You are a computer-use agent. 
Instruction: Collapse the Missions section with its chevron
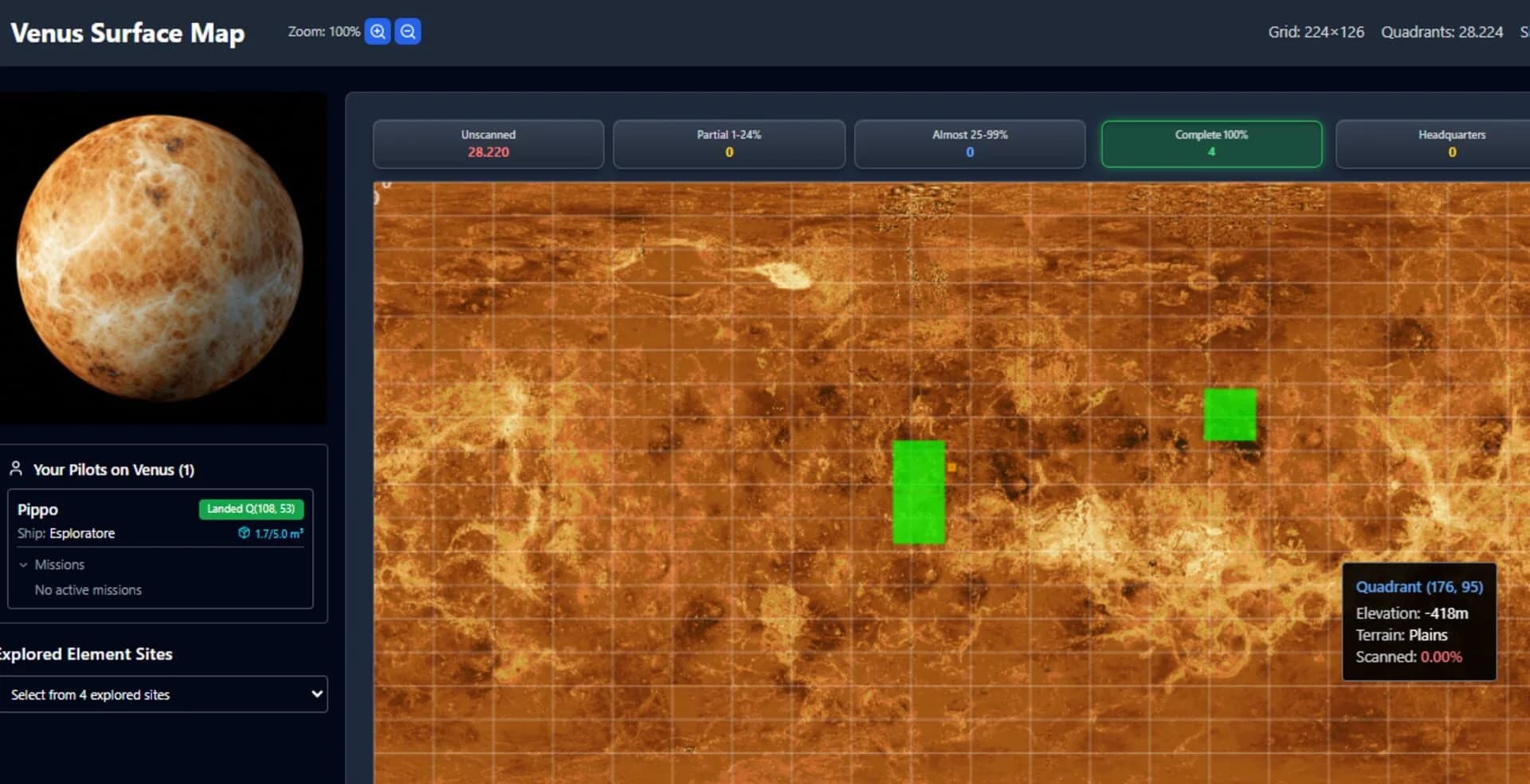coord(23,564)
